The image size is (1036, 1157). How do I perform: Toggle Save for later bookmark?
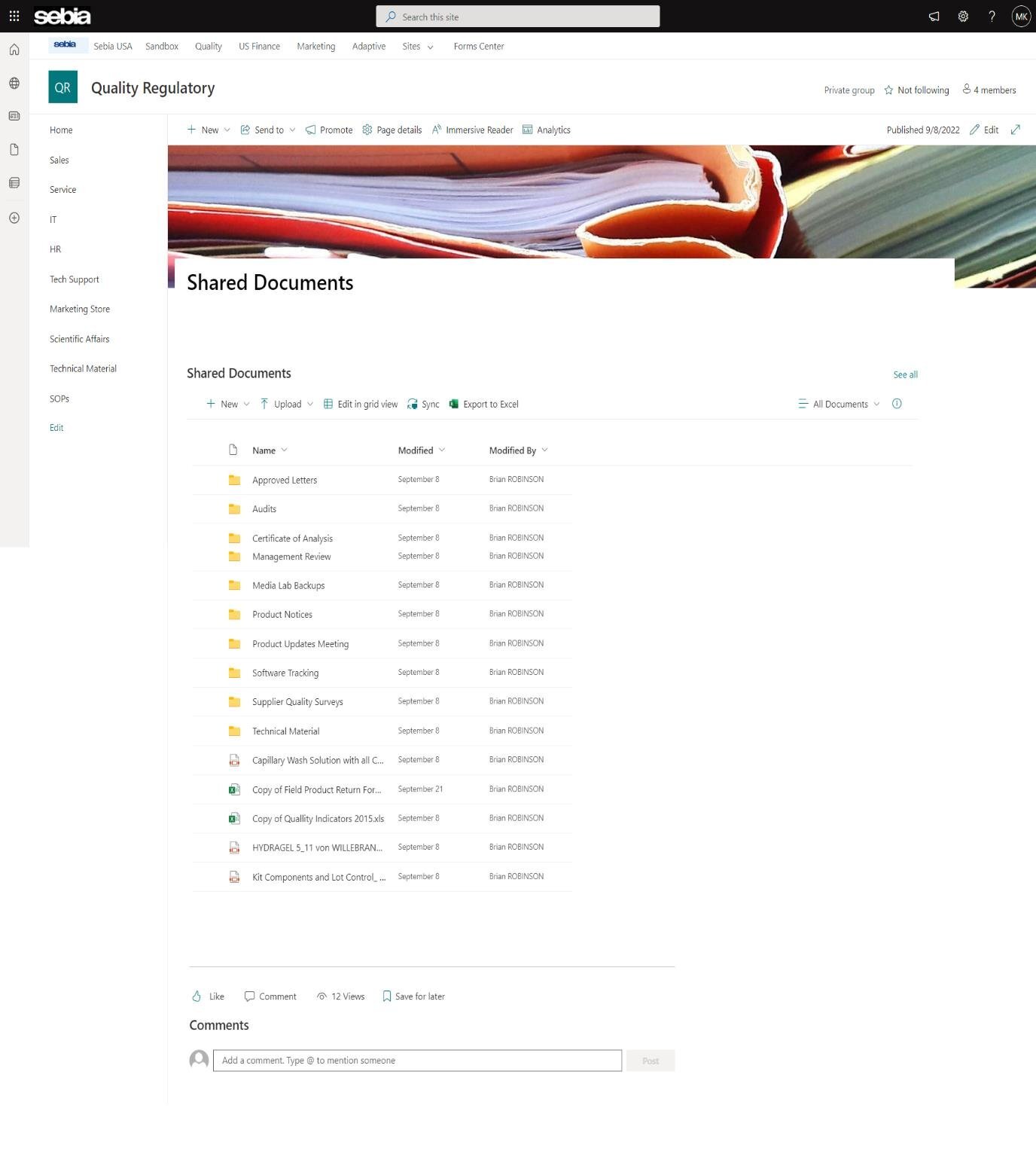click(x=413, y=997)
